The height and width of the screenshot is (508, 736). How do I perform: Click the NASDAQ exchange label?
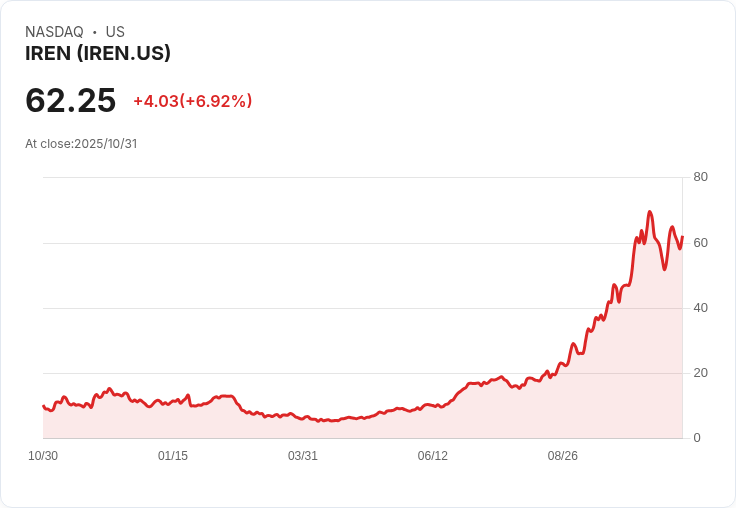tap(54, 31)
